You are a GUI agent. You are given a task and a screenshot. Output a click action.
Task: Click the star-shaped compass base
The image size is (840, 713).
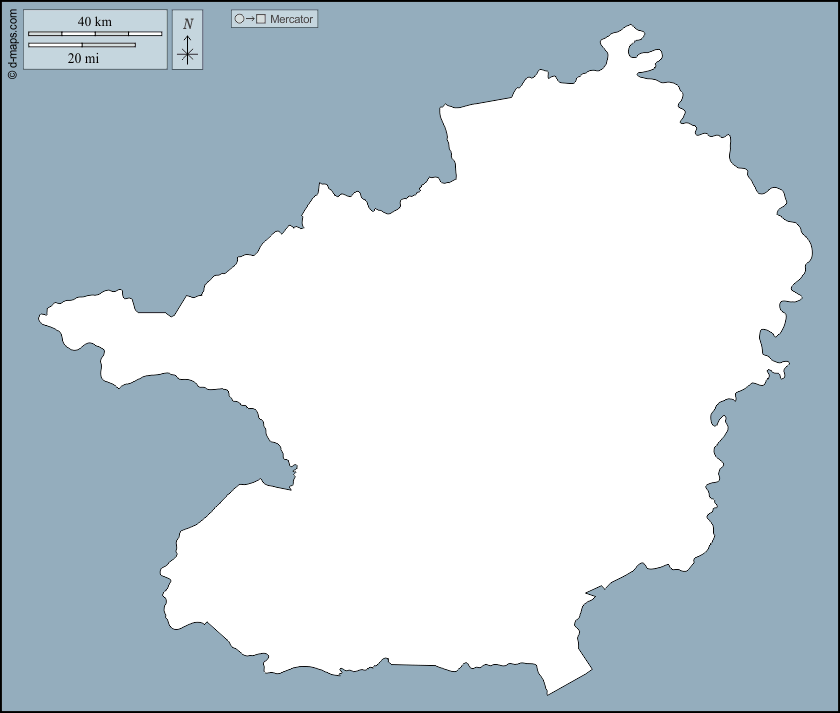(188, 53)
